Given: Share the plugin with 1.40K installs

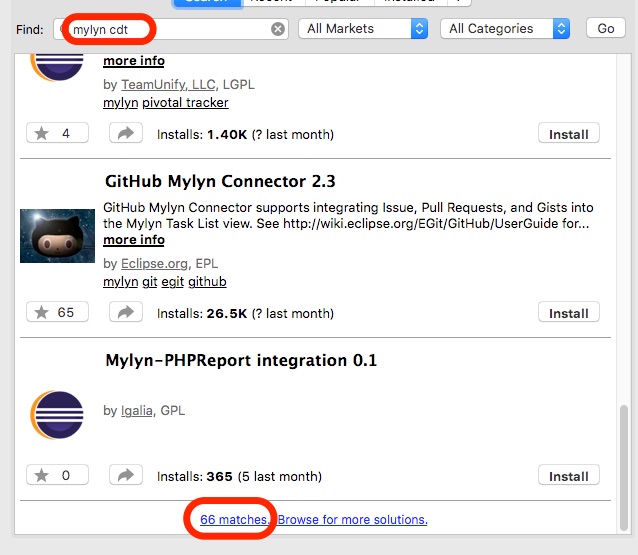Looking at the screenshot, I should tap(126, 133).
